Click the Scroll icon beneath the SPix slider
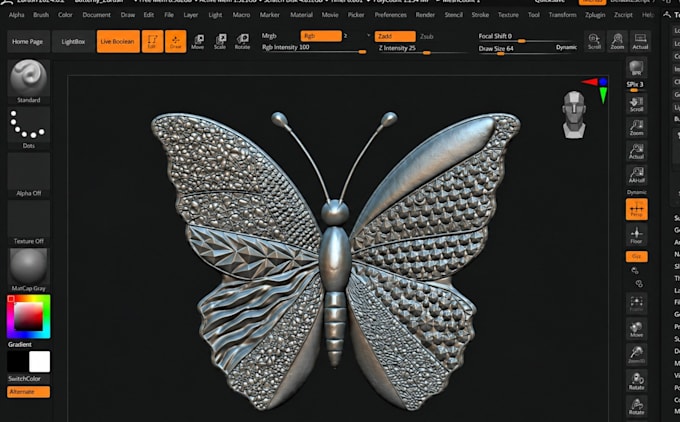680x422 pixels. pos(636,104)
